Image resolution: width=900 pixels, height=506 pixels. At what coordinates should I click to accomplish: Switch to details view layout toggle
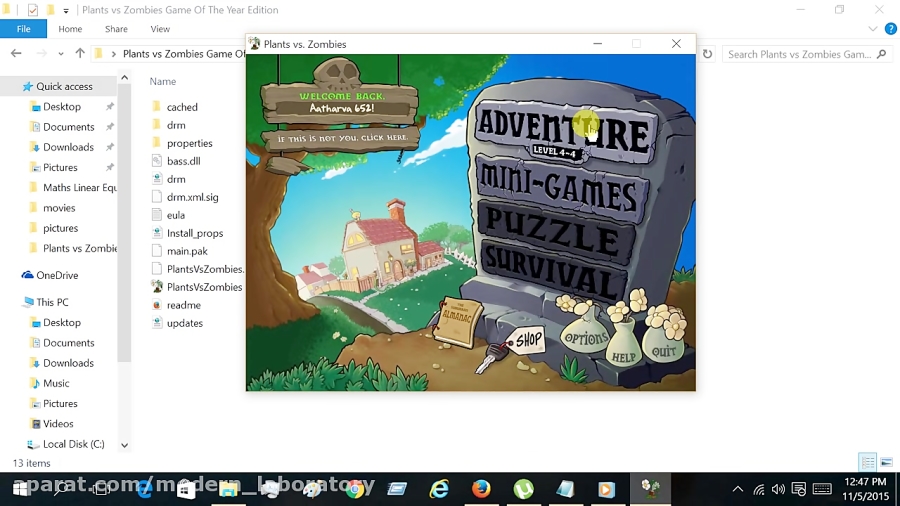[868, 462]
